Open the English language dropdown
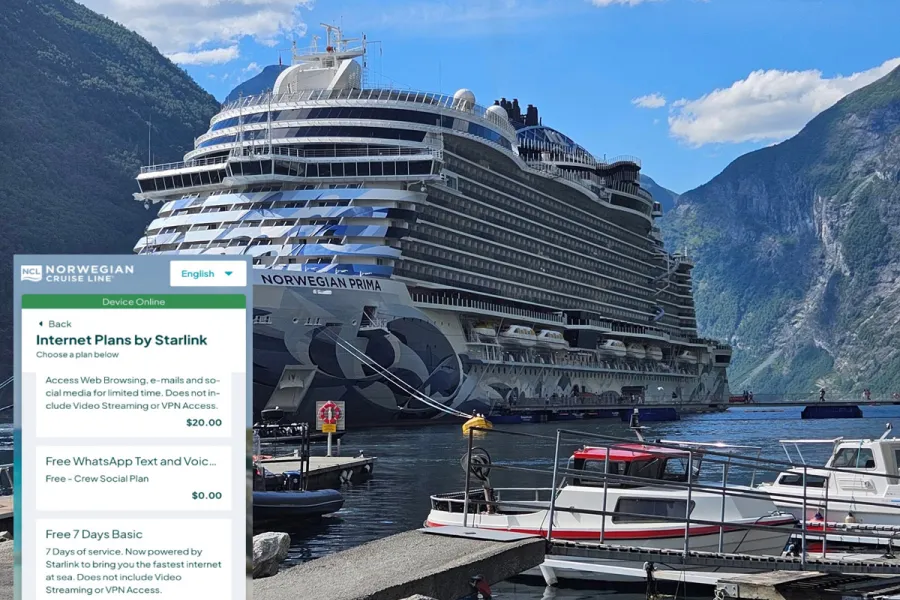Viewport: 900px width, 600px height. [208, 273]
